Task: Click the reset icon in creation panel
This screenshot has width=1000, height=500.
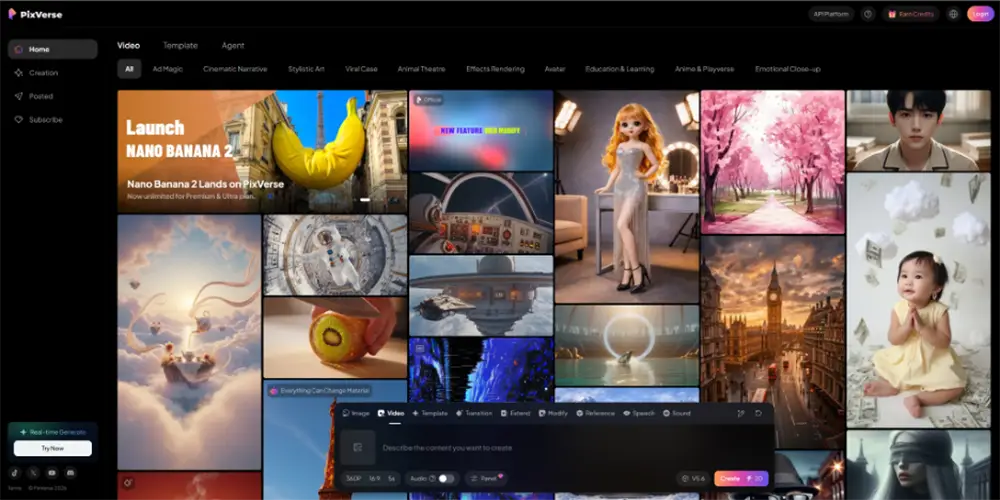Action: point(759,413)
